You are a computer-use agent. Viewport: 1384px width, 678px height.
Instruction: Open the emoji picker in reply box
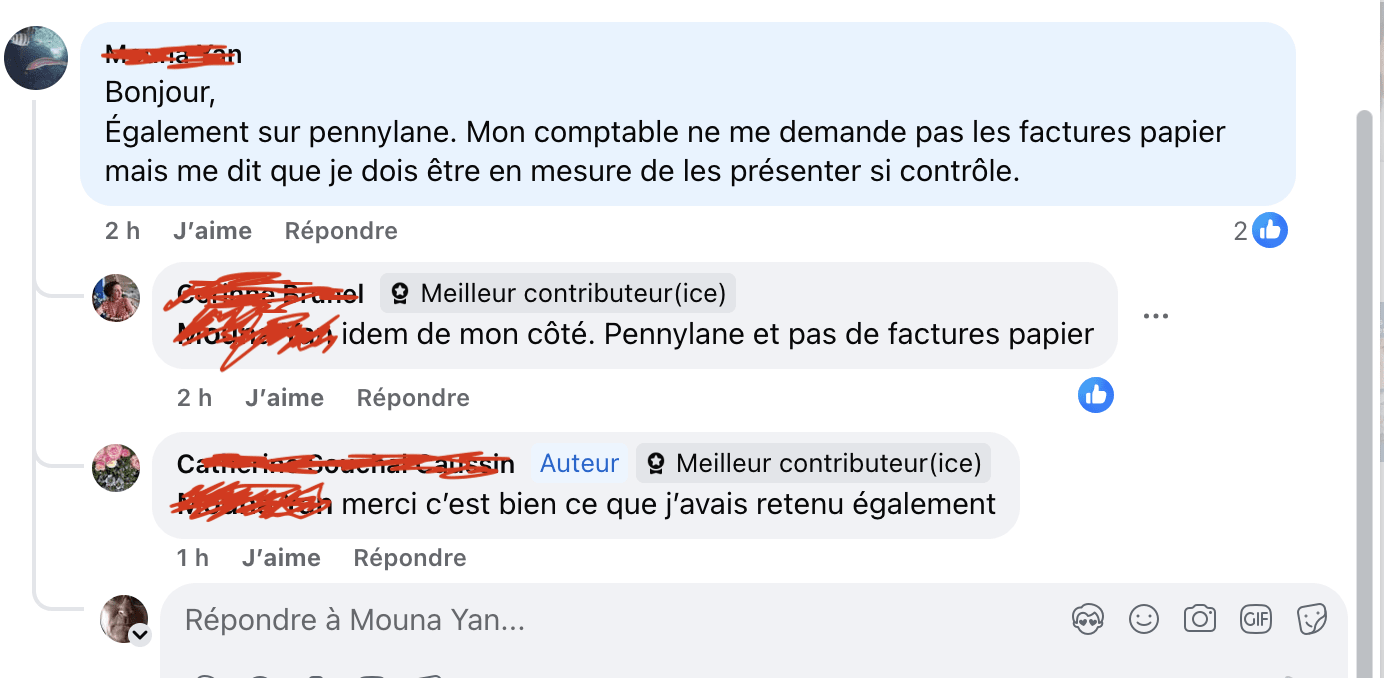pyautogui.click(x=1143, y=620)
